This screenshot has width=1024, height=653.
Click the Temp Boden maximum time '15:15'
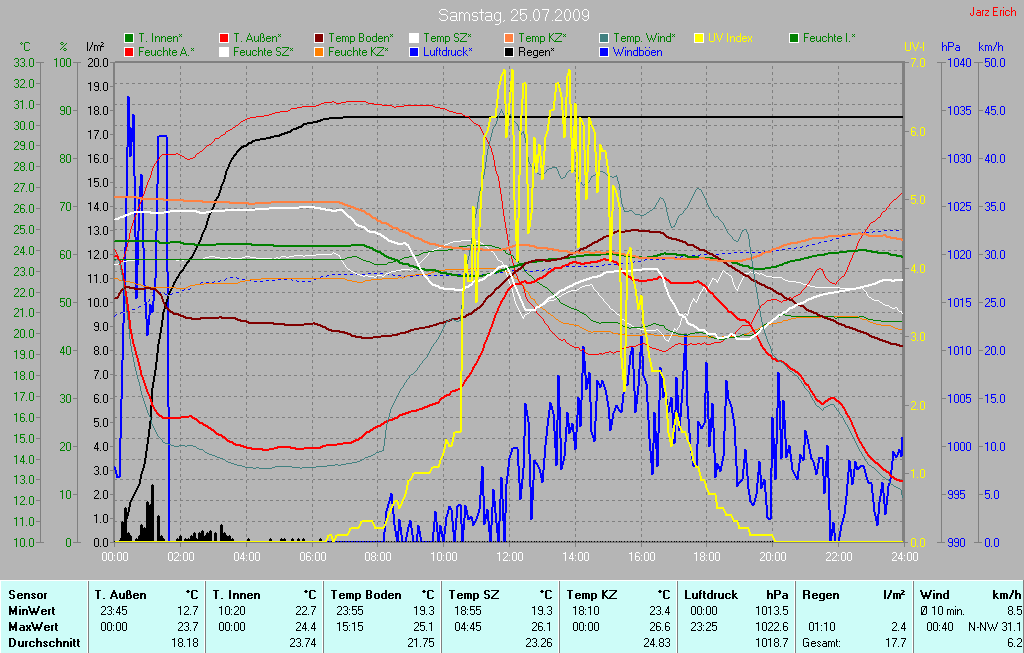pos(349,626)
